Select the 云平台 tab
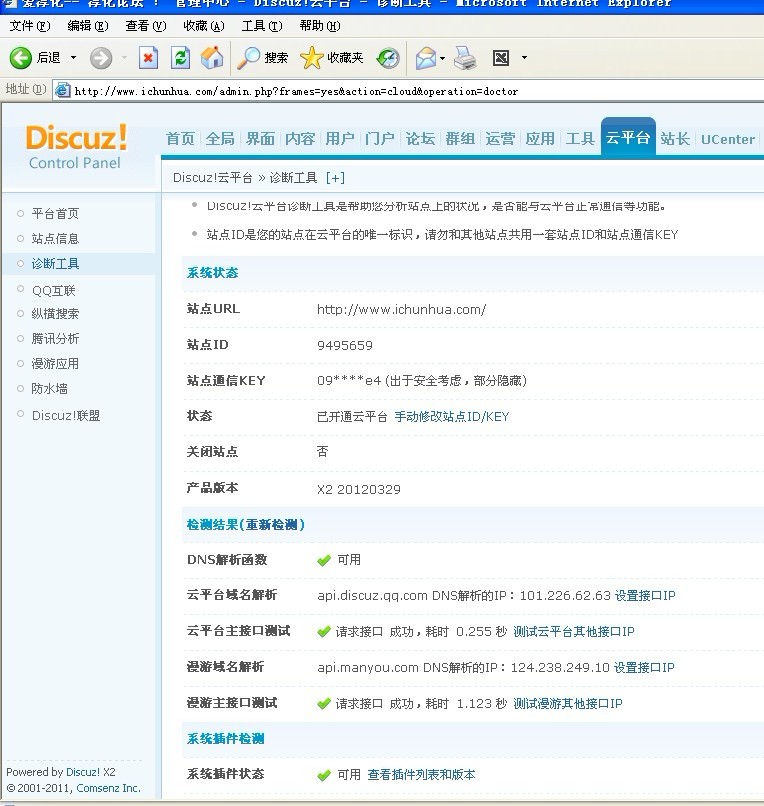The image size is (764, 806). click(x=628, y=137)
